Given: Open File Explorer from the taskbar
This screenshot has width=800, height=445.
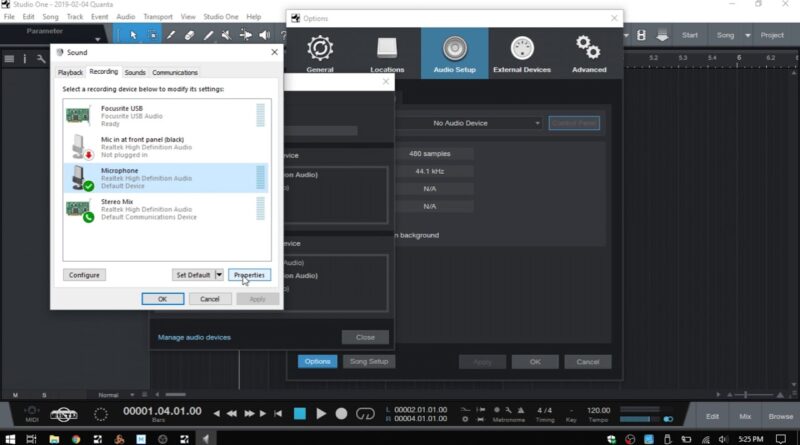Looking at the screenshot, I should pyautogui.click(x=54, y=439).
